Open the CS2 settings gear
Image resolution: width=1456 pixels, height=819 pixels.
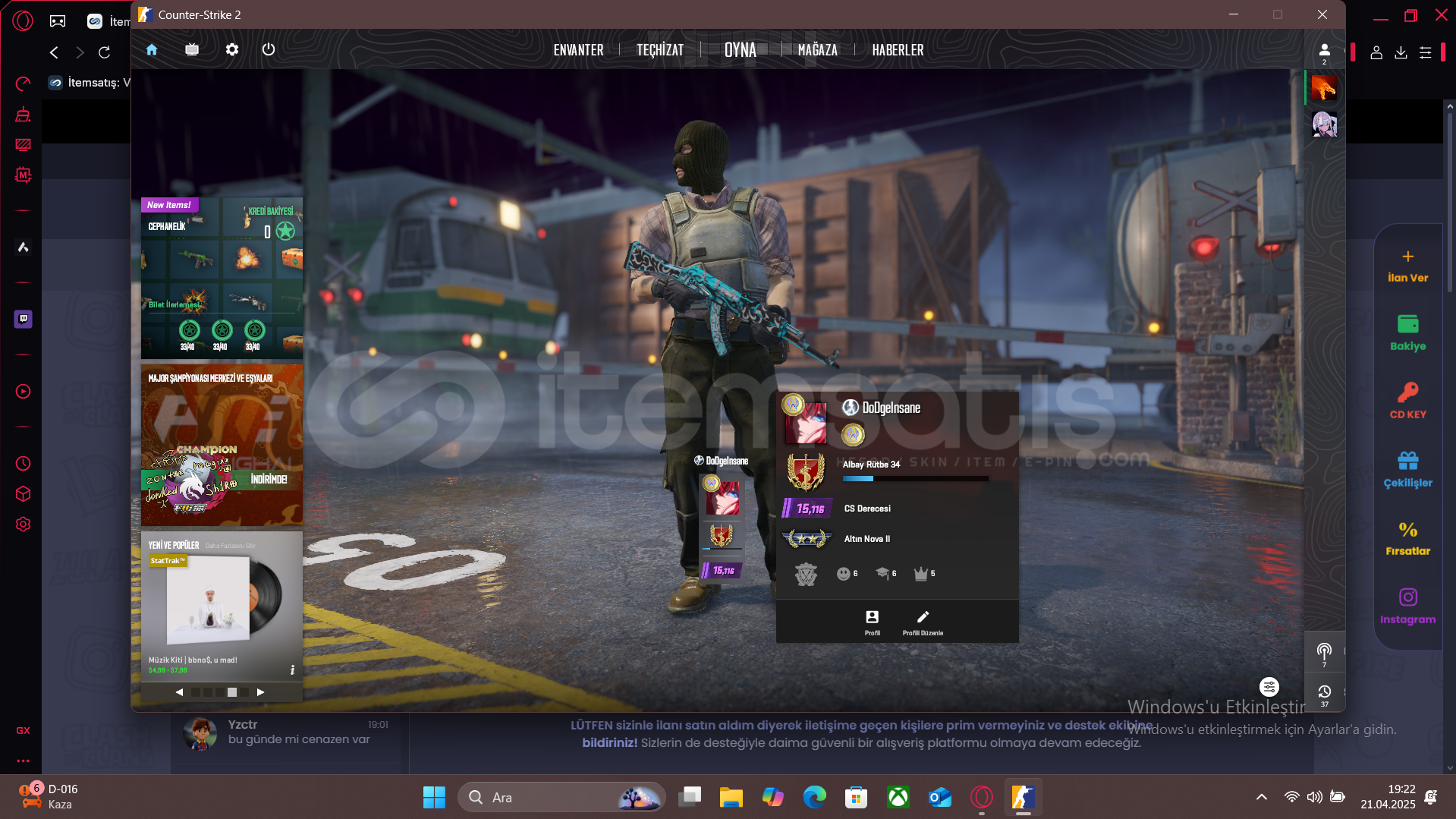tap(232, 49)
